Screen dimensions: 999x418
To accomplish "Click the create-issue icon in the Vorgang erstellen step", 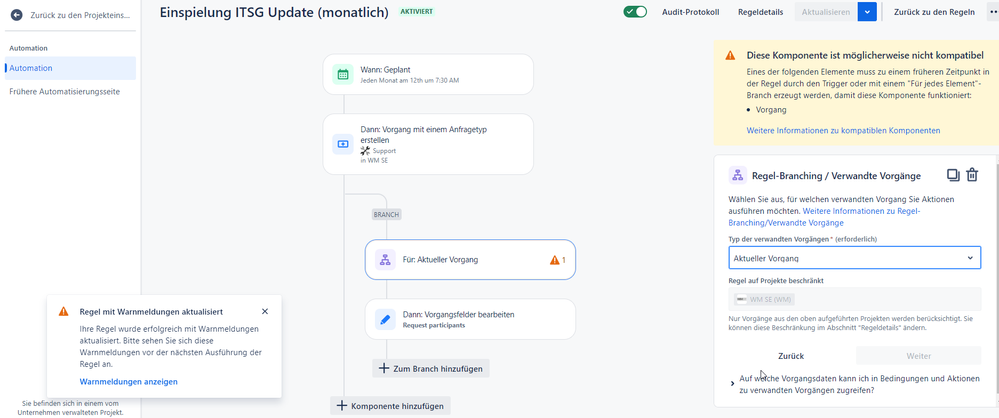I will coord(343,144).
